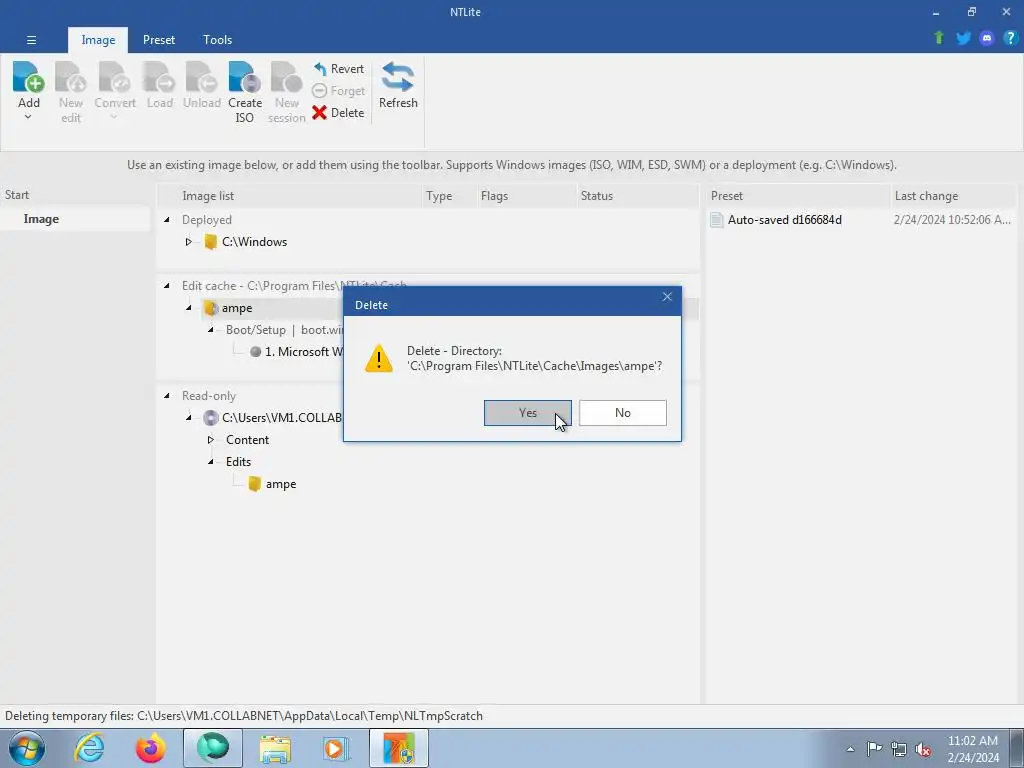Click the Unload toolbar icon
The width and height of the screenshot is (1024, 768).
(202, 78)
